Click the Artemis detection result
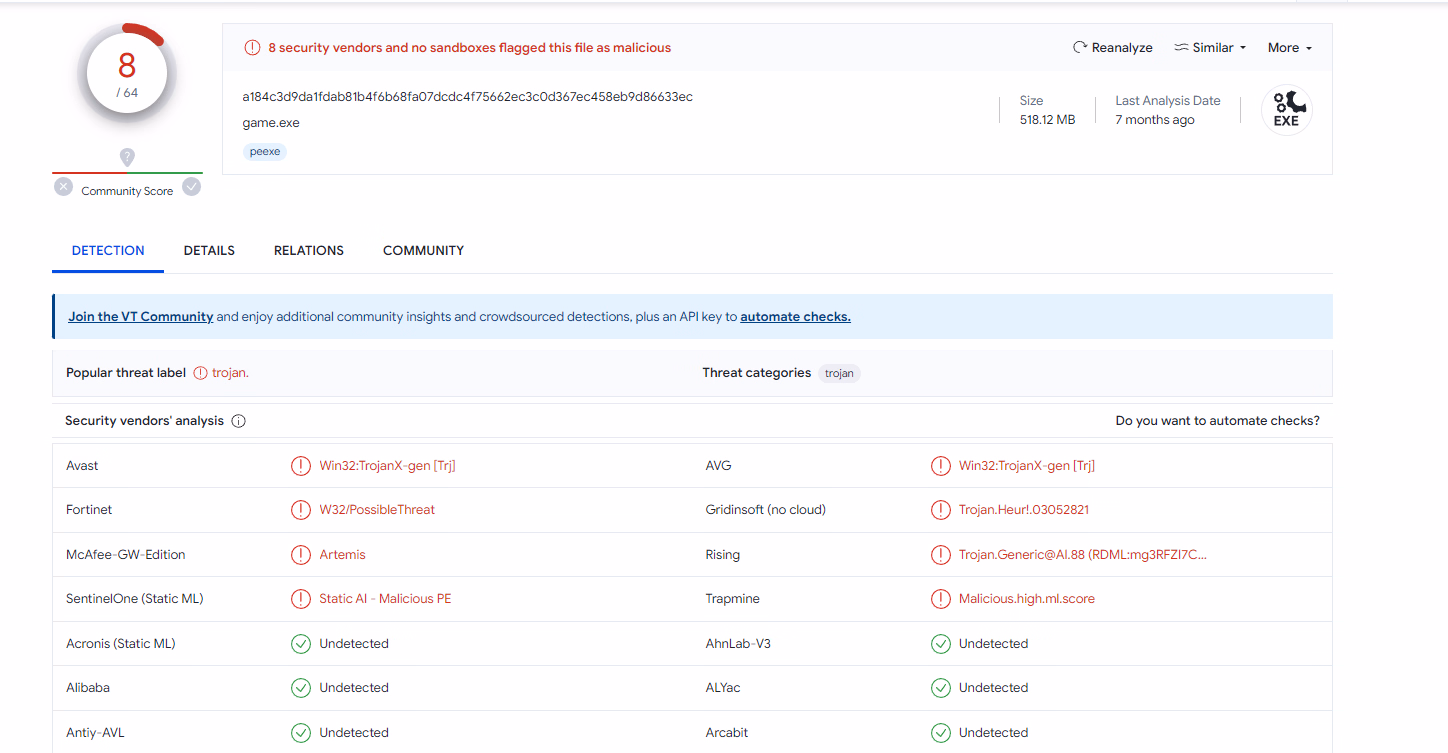The image size is (1448, 753). tap(342, 555)
